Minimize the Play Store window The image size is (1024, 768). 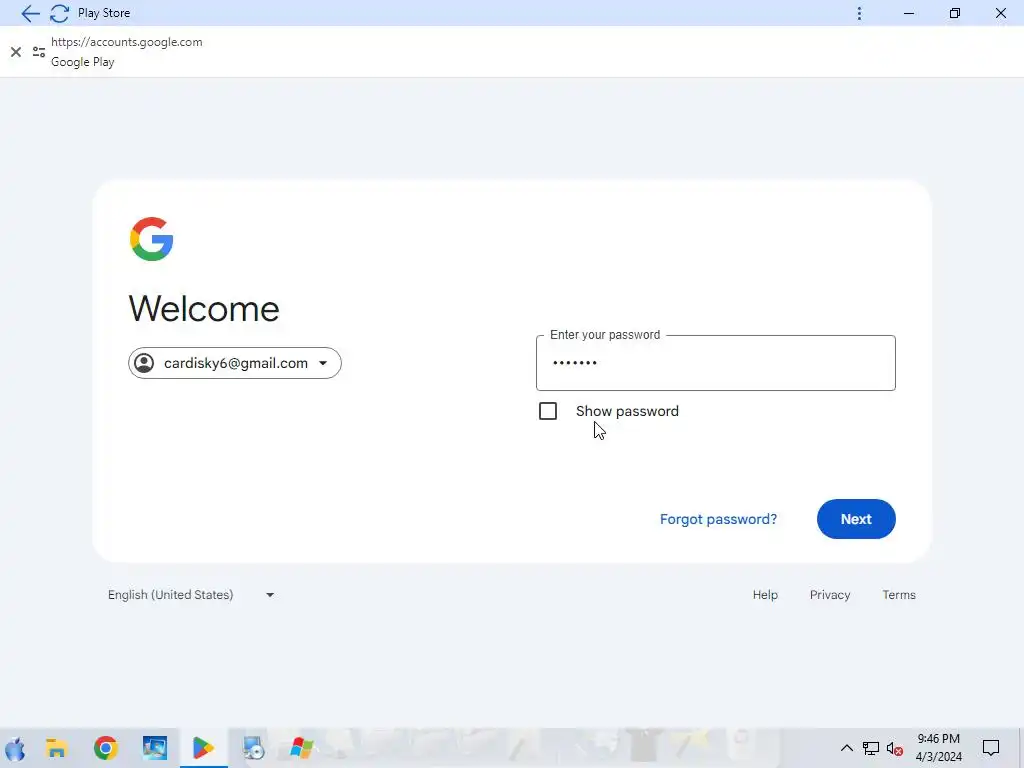909,13
